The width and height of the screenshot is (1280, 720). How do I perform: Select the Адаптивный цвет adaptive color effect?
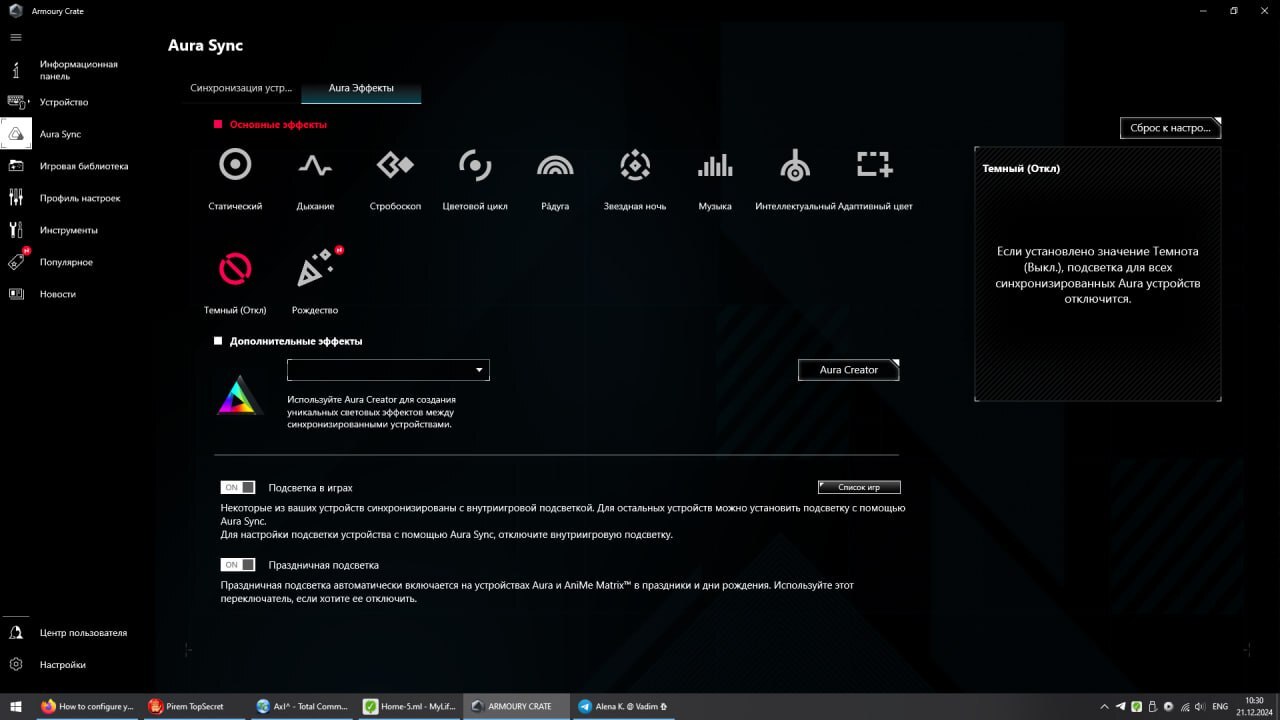coord(875,165)
